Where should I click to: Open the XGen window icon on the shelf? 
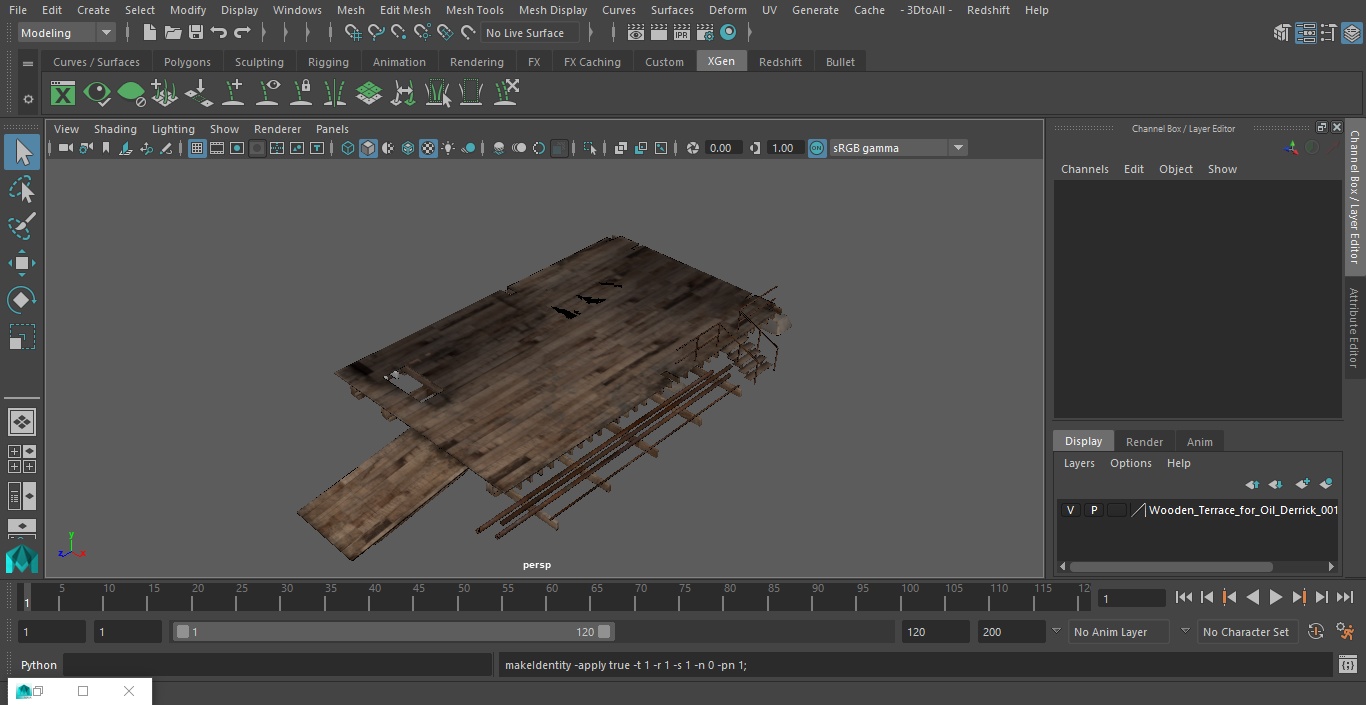pos(63,94)
